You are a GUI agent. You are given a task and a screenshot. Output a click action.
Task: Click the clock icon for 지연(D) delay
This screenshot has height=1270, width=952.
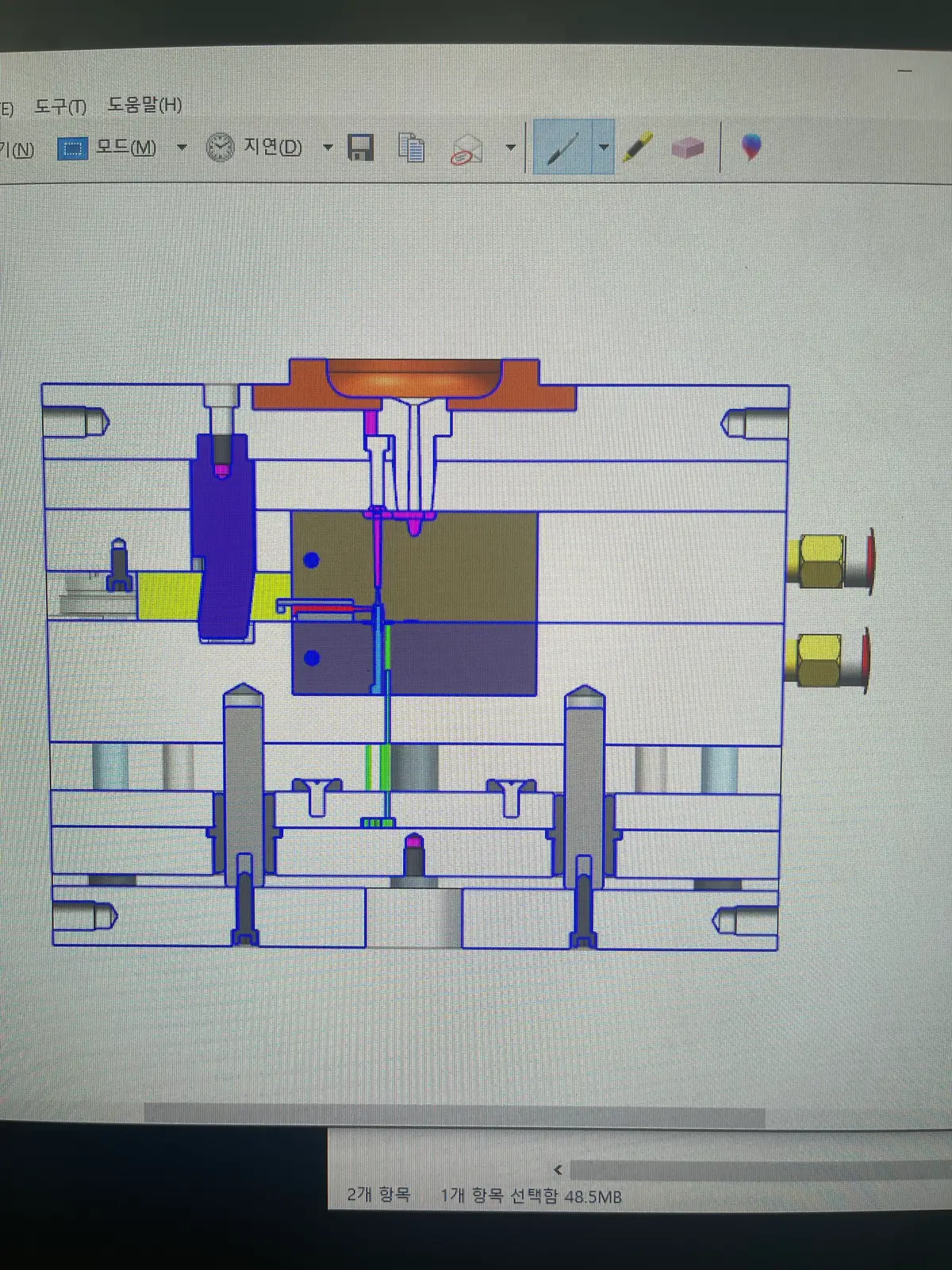point(220,148)
